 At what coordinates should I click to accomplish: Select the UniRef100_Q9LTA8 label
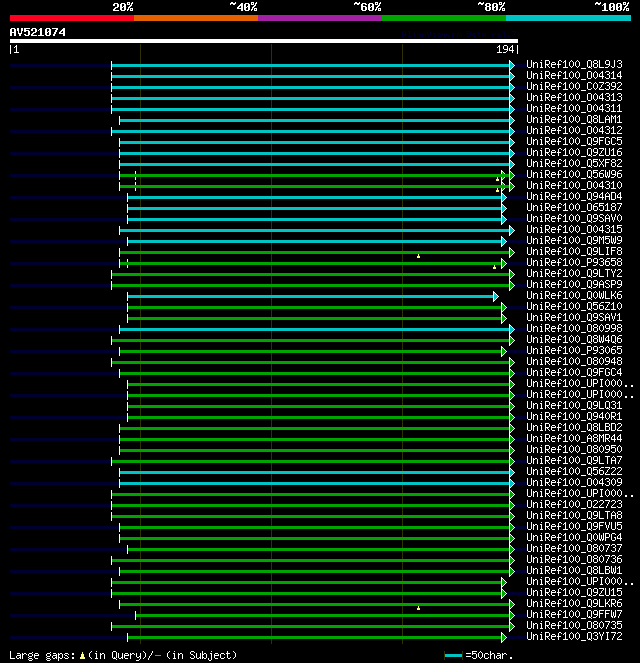pos(574,515)
